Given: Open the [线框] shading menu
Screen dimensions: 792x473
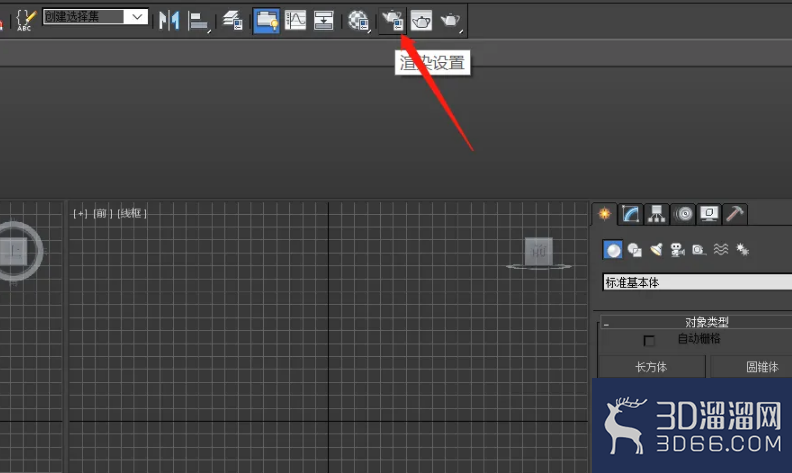Looking at the screenshot, I should 132,214.
